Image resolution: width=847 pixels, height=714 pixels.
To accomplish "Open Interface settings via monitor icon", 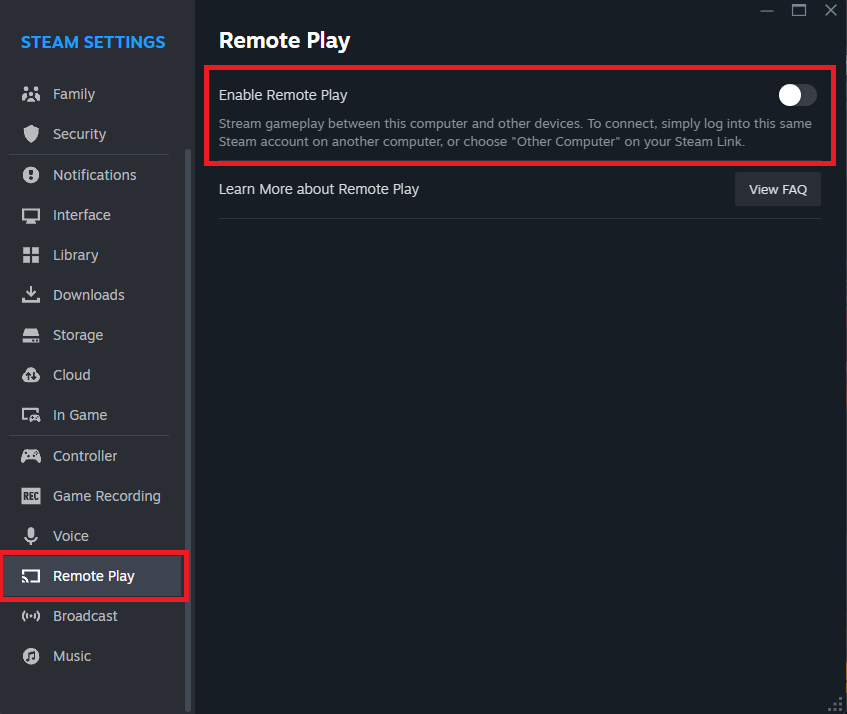I will point(30,215).
